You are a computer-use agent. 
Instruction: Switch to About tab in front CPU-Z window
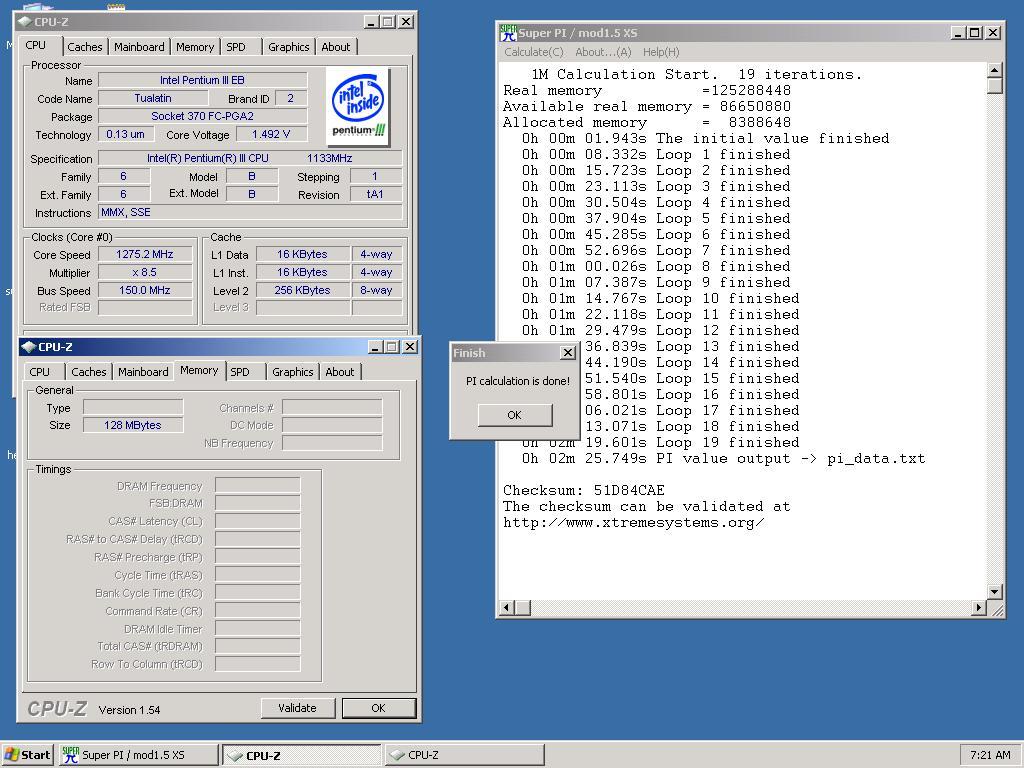click(340, 372)
